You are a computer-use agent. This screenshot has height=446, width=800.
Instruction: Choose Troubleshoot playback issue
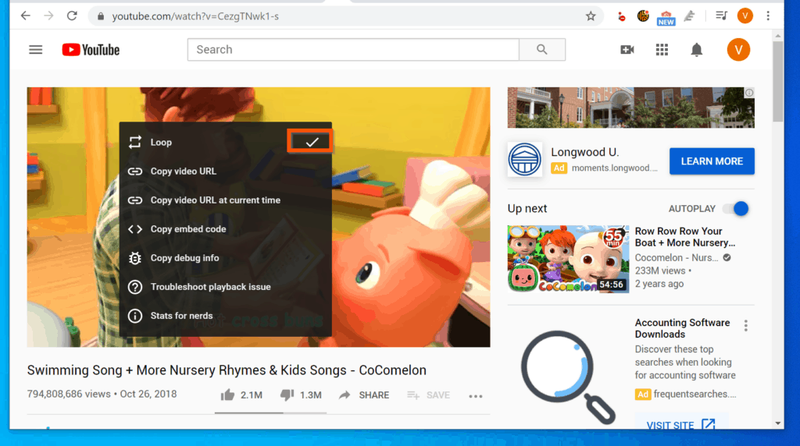[226, 287]
